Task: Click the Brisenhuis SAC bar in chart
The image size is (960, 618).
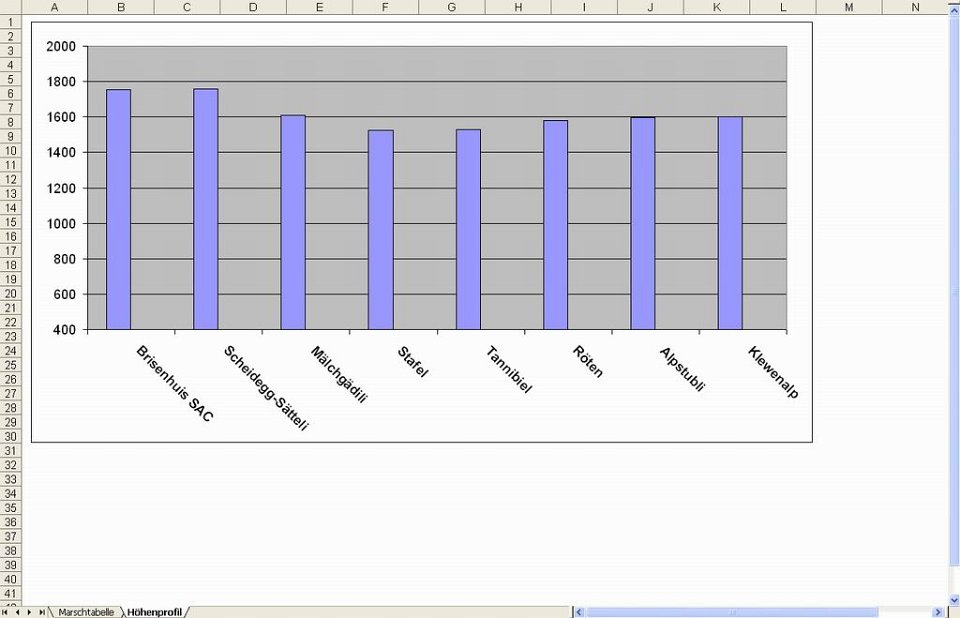Action: 118,209
